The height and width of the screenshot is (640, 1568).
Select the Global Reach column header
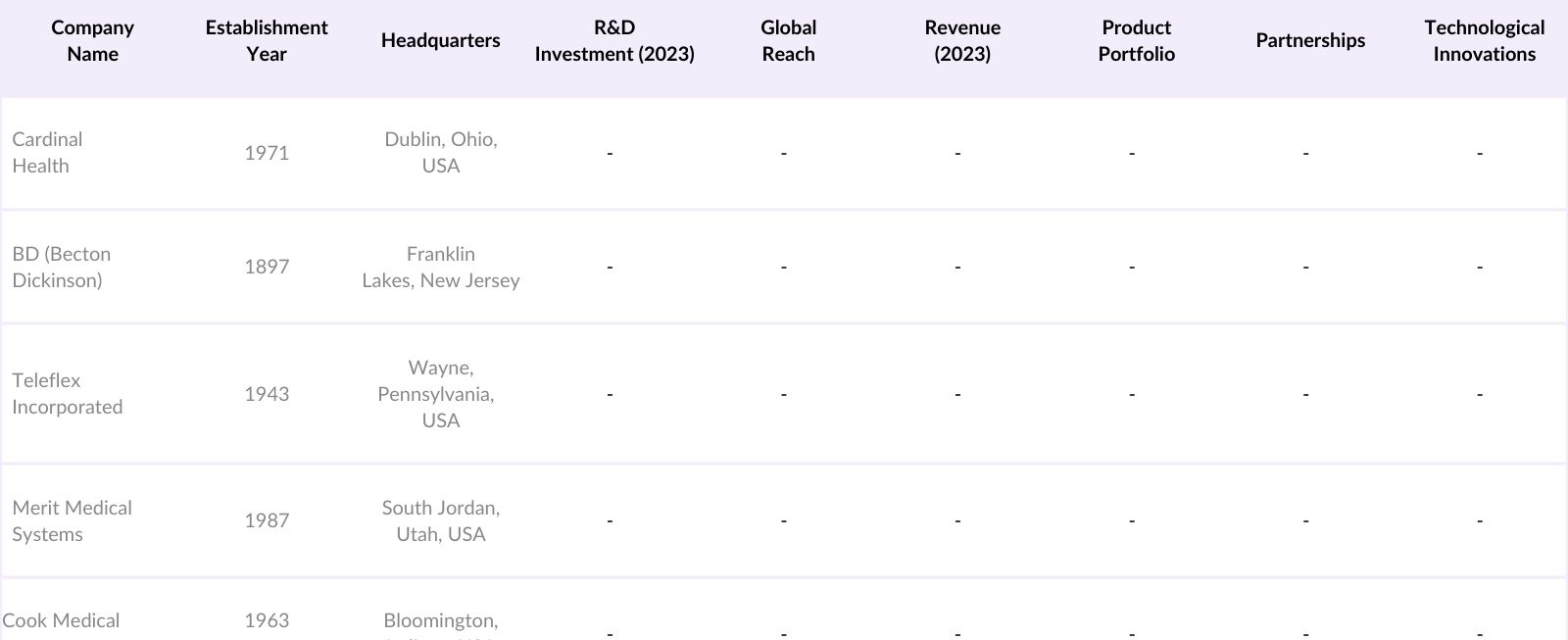788,41
